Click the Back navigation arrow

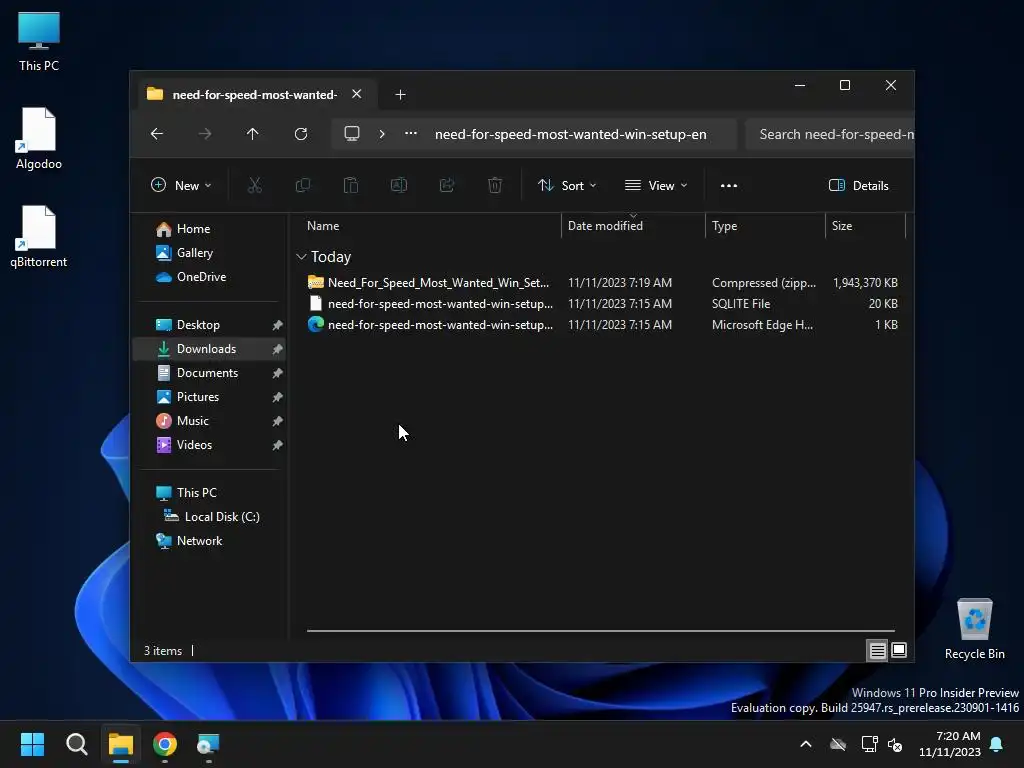[157, 134]
